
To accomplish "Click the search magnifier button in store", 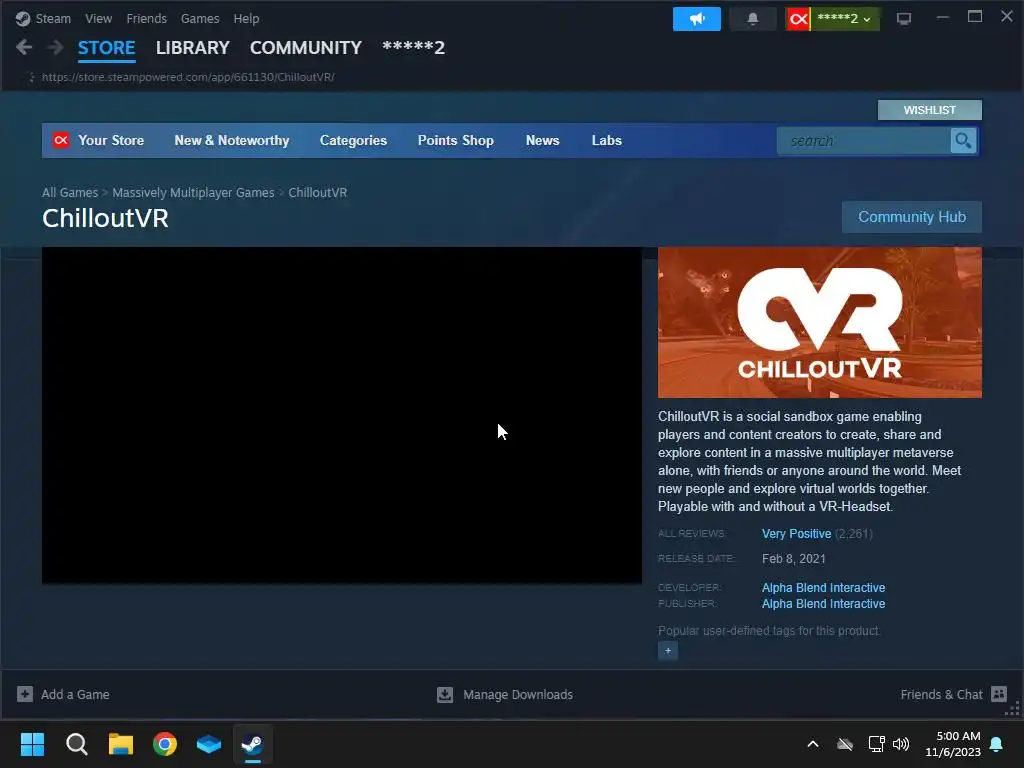I will pos(963,140).
